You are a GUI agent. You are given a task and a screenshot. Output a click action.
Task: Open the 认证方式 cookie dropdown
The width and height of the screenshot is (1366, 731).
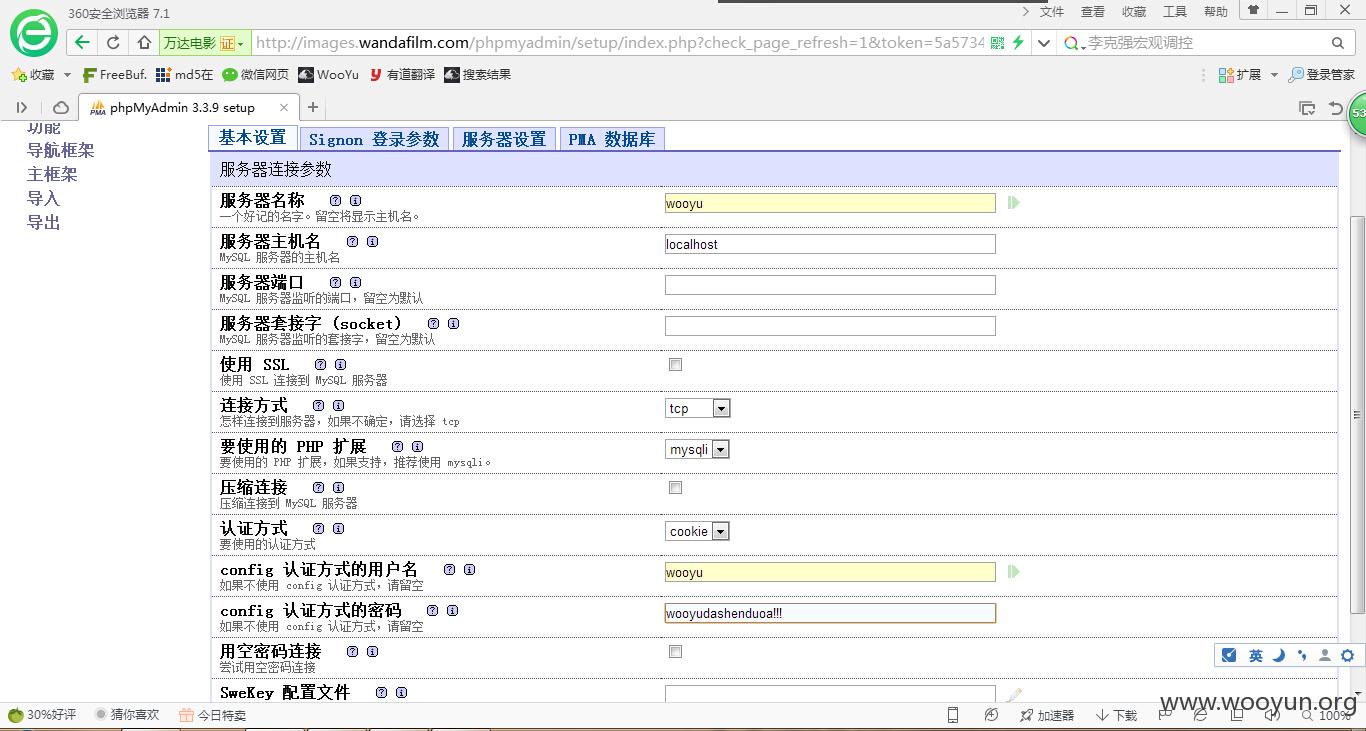(x=698, y=532)
